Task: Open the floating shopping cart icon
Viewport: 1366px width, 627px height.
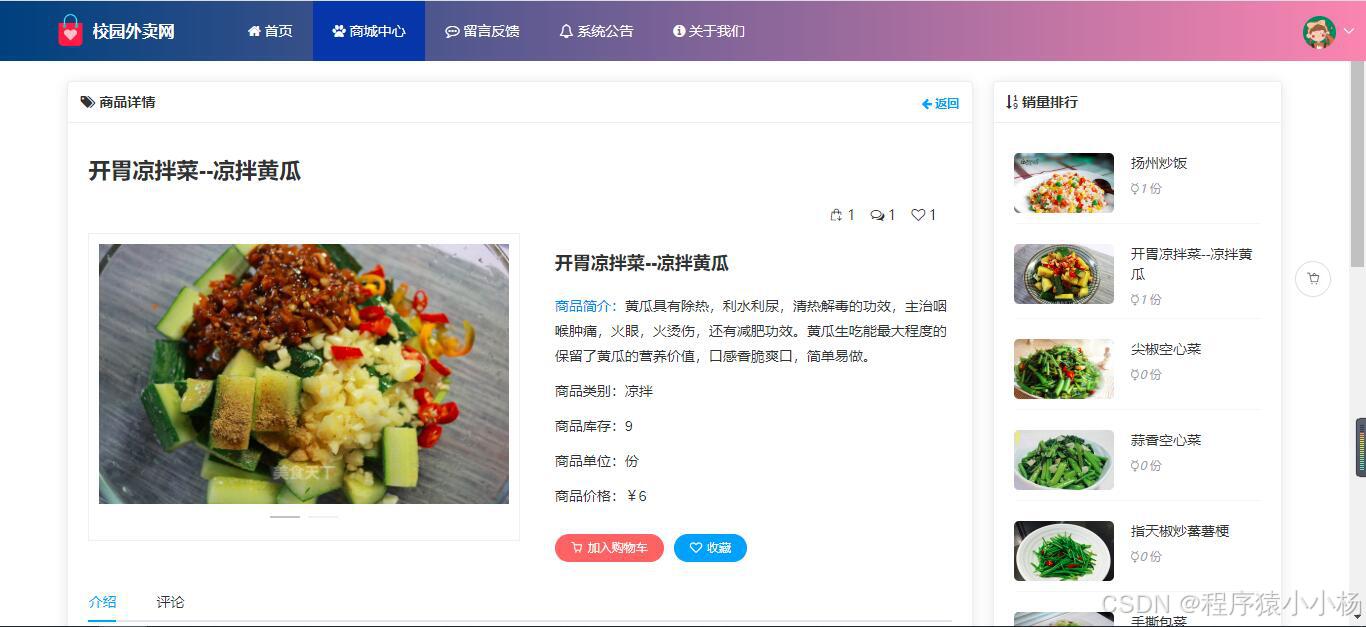Action: click(1313, 279)
